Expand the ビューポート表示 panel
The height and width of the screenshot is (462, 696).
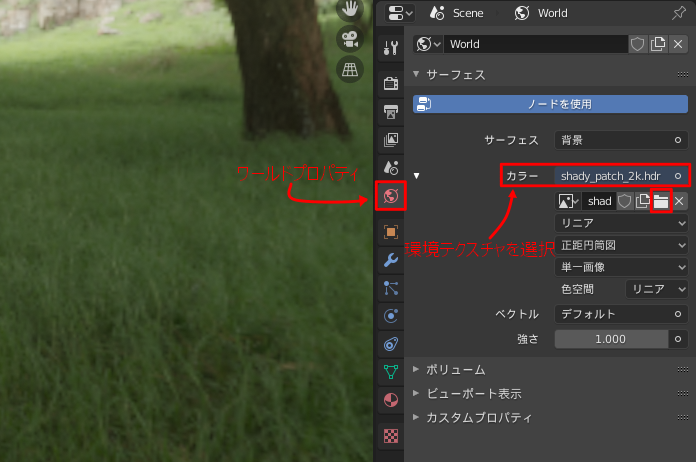[x=416, y=393]
